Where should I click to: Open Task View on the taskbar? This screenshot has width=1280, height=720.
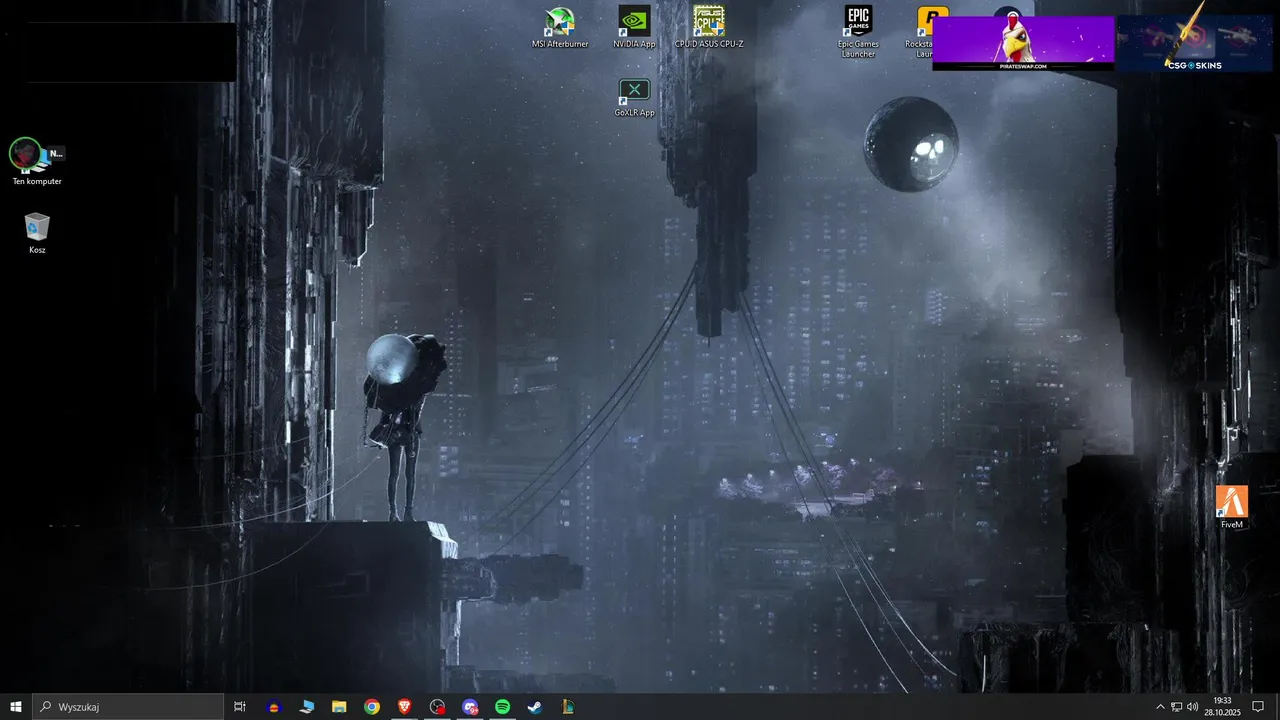click(x=240, y=707)
